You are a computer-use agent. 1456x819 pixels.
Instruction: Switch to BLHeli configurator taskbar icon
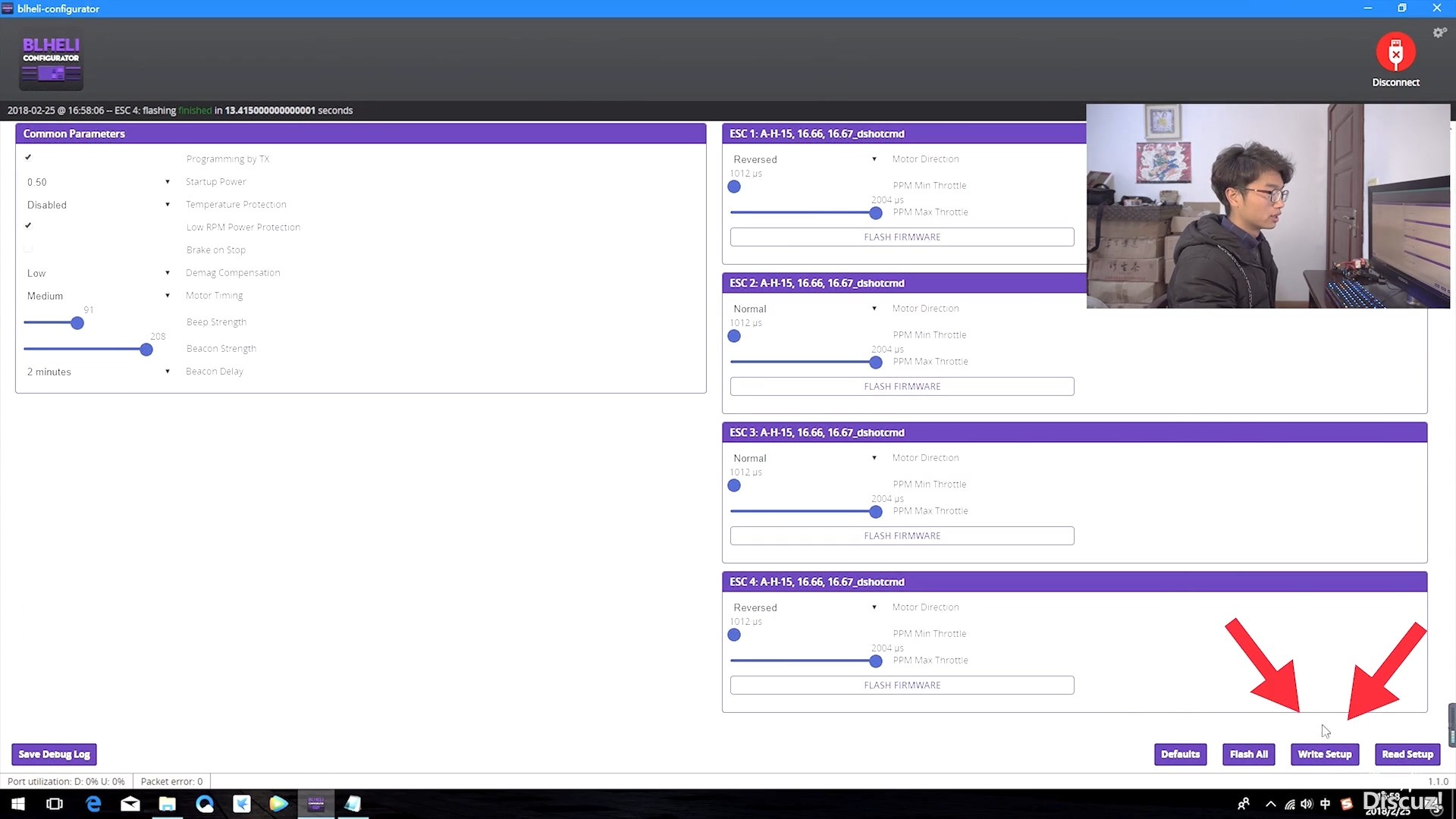(316, 804)
